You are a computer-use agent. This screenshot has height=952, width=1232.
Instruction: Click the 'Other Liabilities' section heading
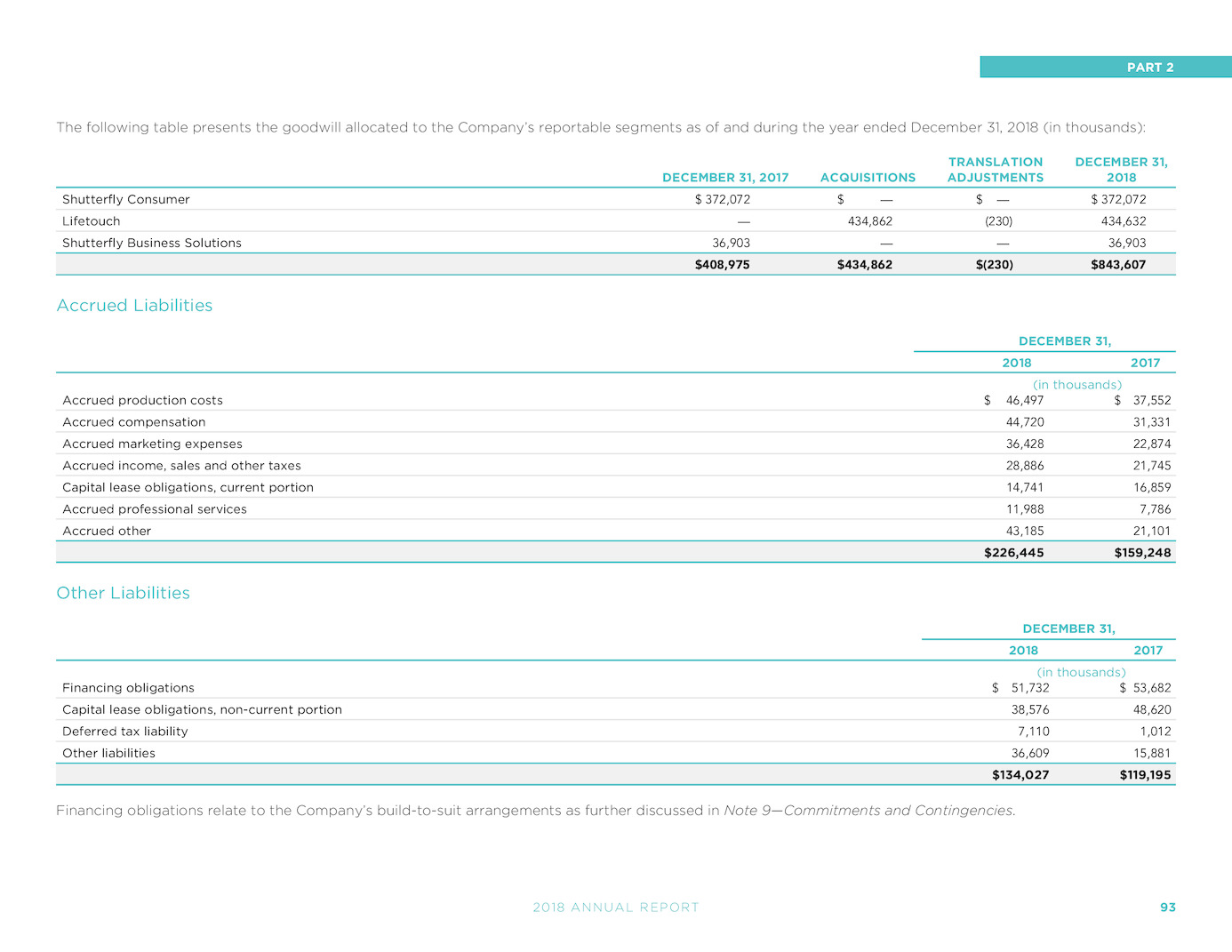pyautogui.click(x=123, y=593)
